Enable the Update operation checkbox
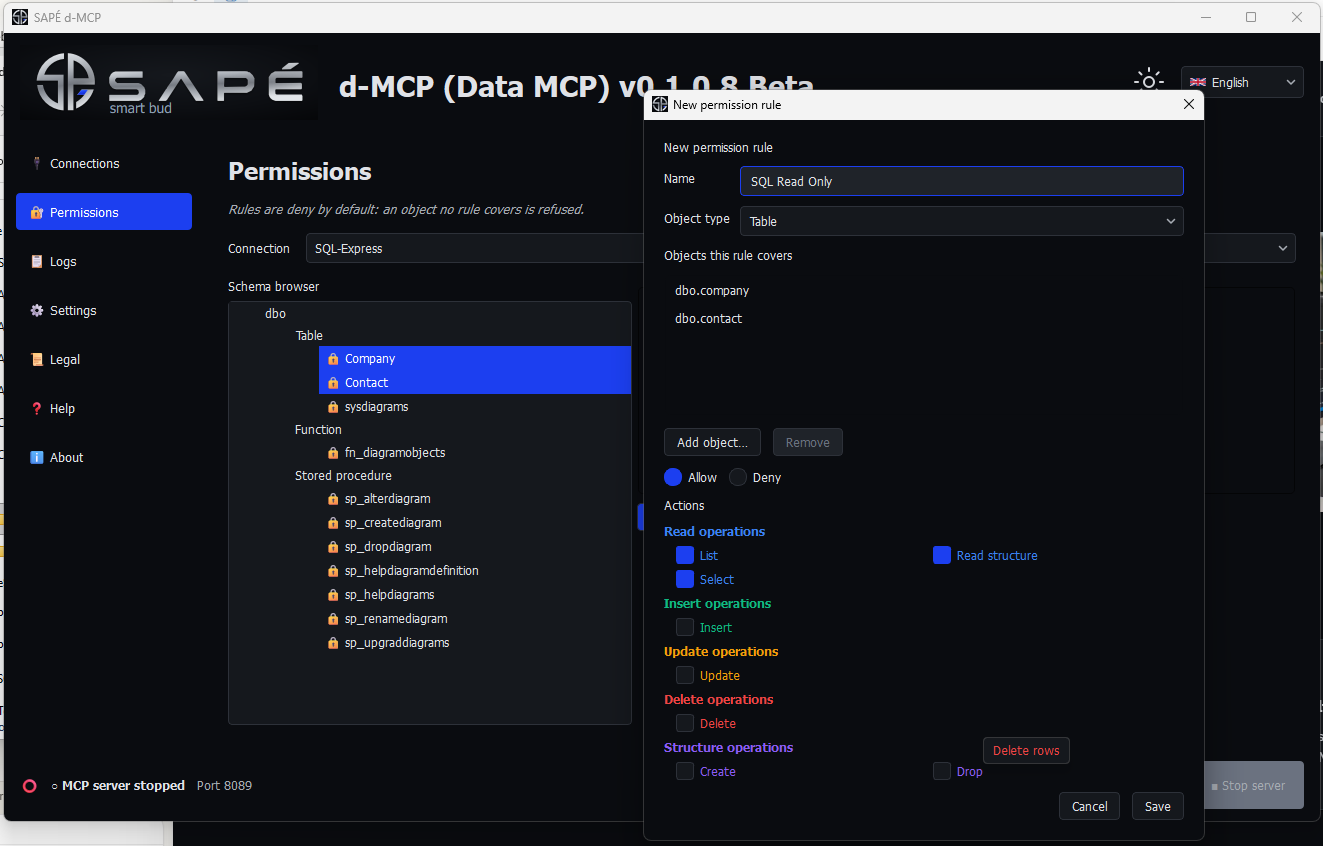The height and width of the screenshot is (846, 1323). [685, 675]
